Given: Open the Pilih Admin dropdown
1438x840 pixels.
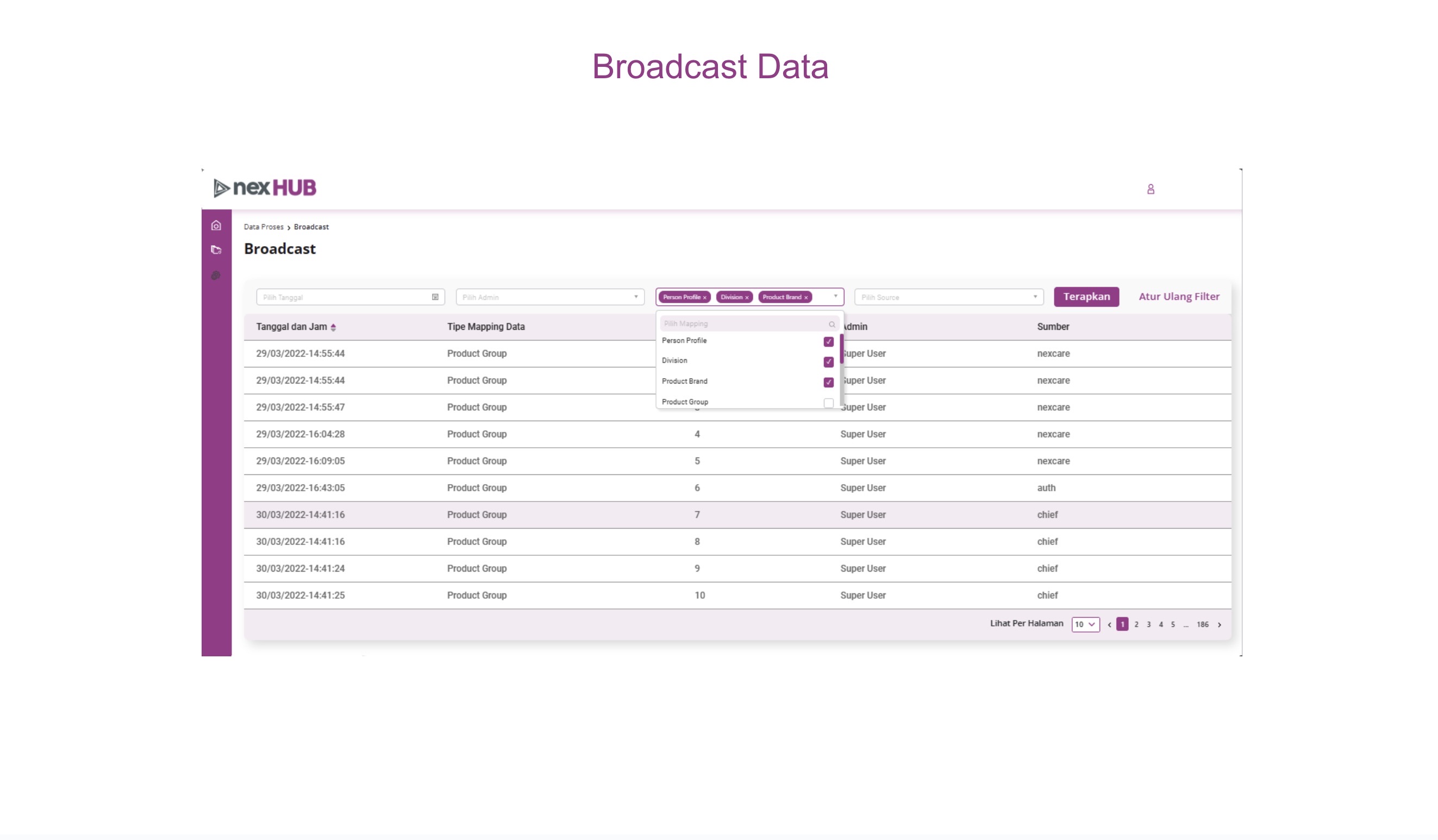Looking at the screenshot, I should point(549,297).
